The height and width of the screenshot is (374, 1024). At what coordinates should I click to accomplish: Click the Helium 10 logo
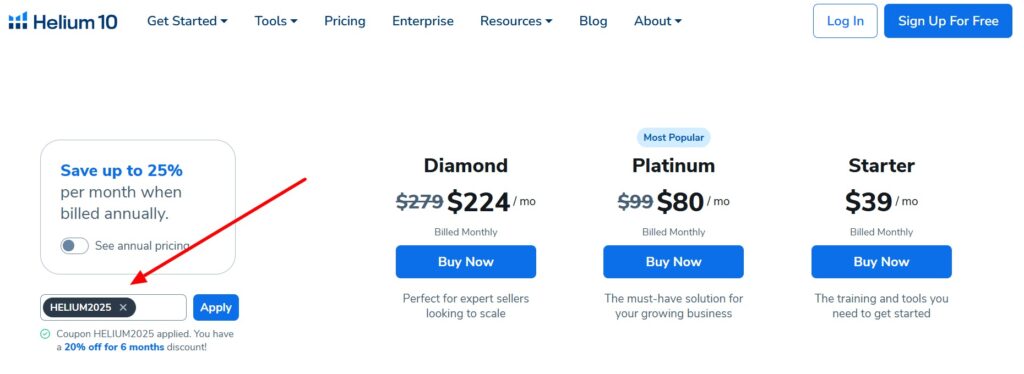tap(63, 21)
